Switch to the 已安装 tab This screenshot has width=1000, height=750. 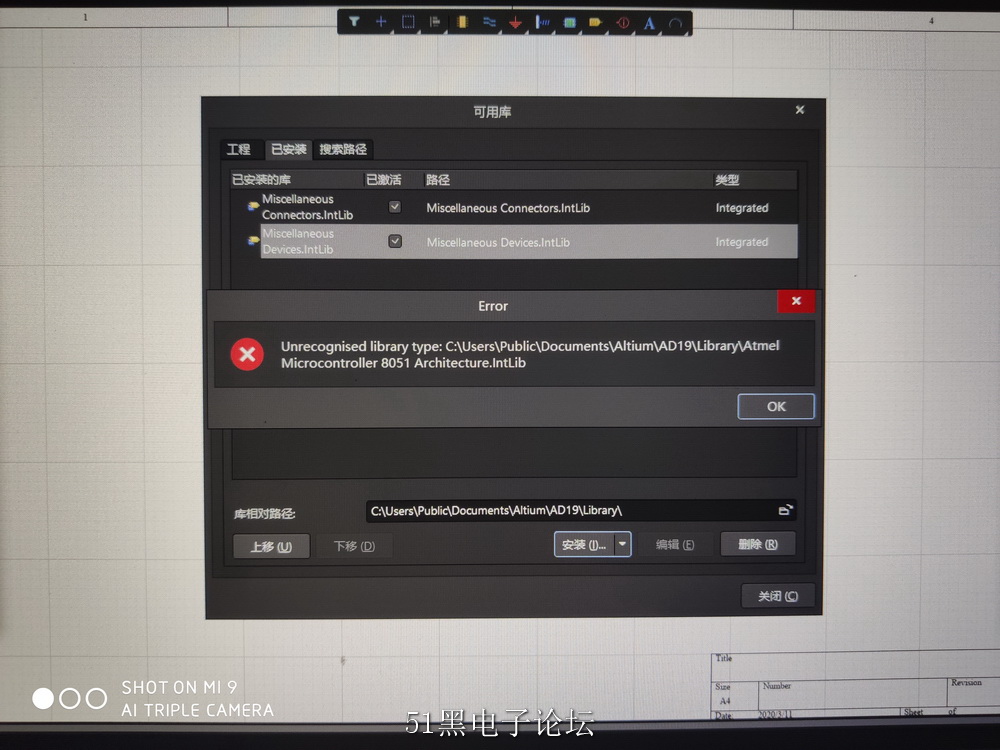(x=289, y=149)
